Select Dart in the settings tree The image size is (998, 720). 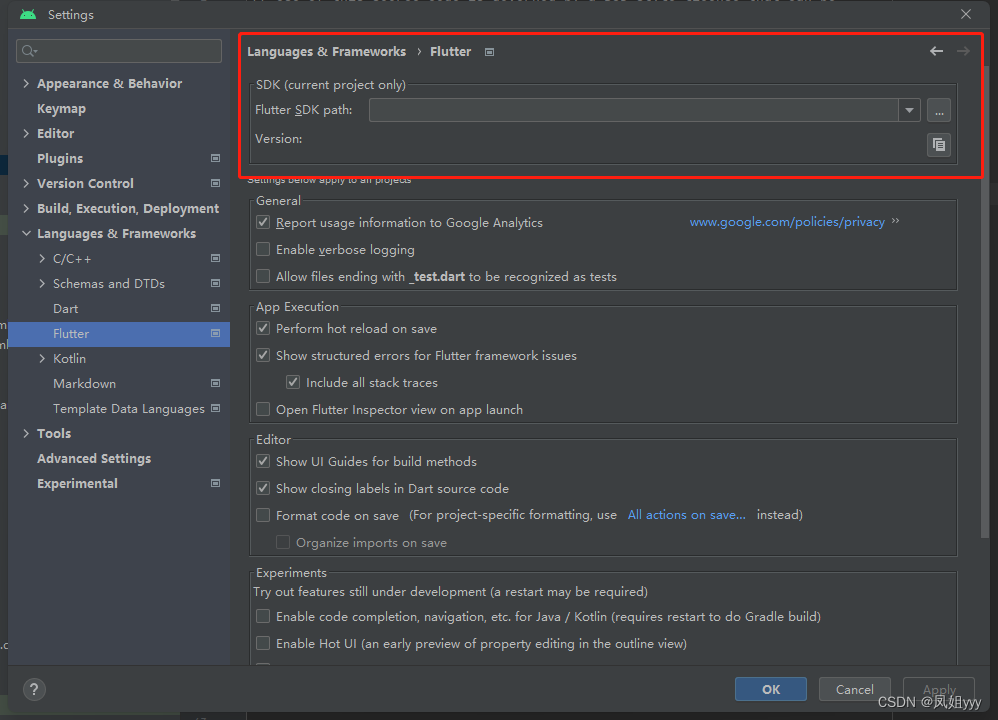click(66, 308)
